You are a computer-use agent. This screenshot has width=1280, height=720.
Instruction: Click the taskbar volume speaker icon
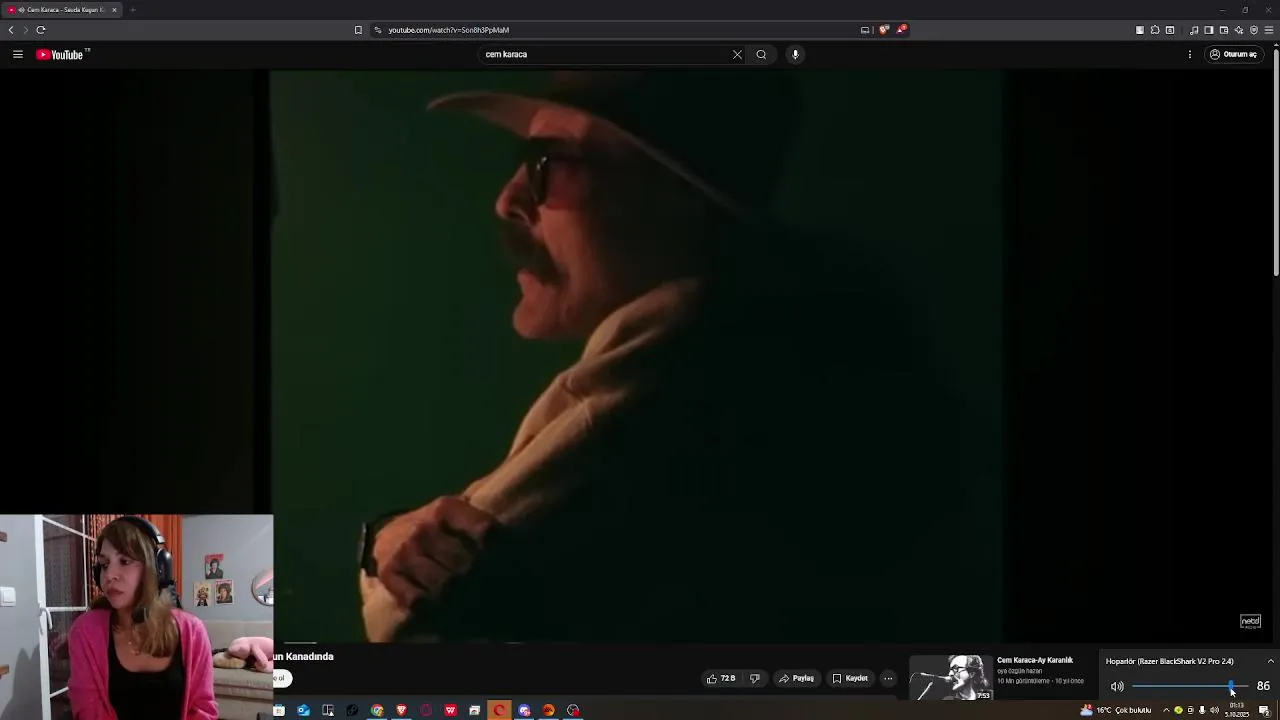1214,710
